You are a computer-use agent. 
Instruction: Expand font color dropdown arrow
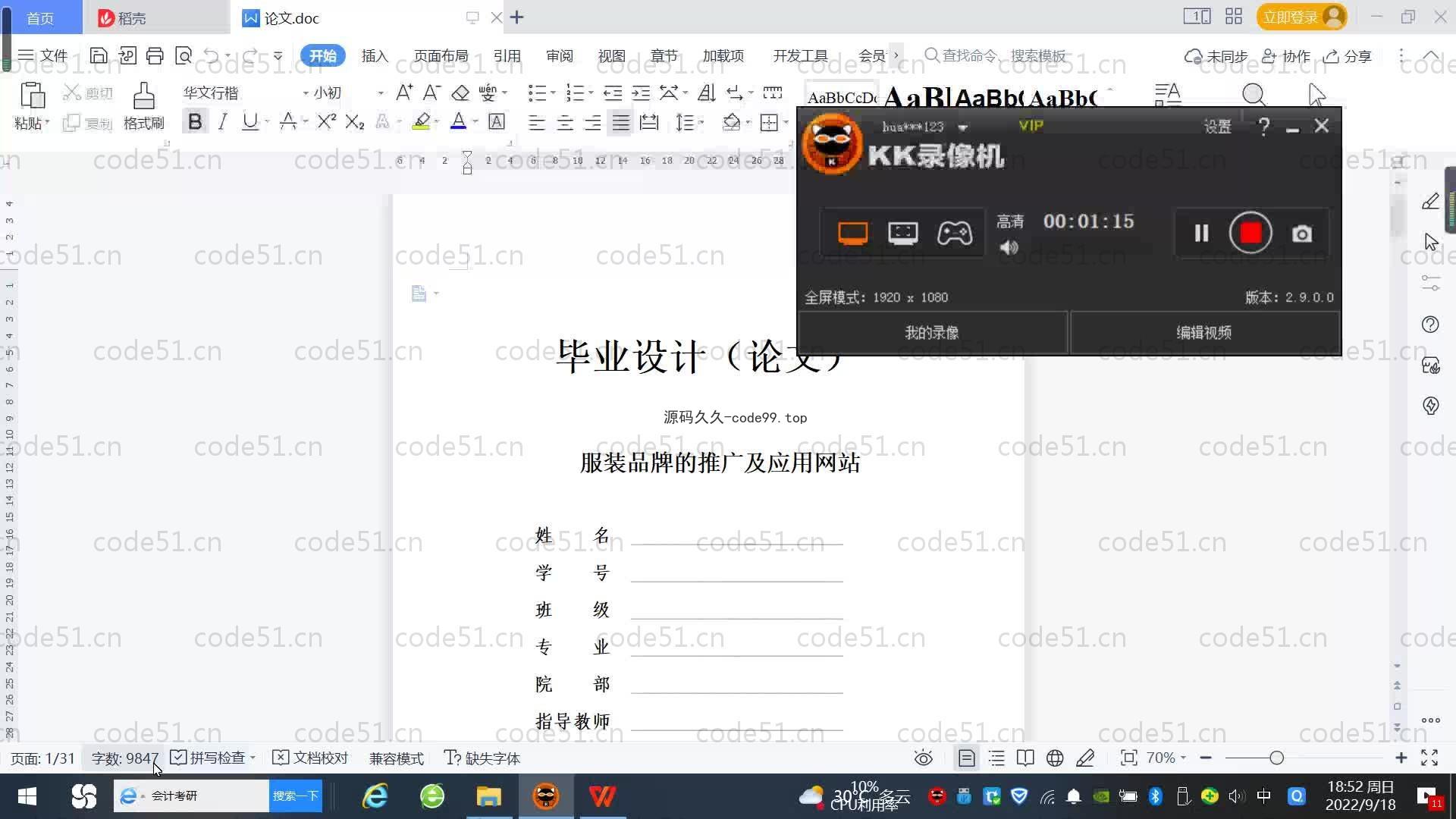tap(475, 122)
